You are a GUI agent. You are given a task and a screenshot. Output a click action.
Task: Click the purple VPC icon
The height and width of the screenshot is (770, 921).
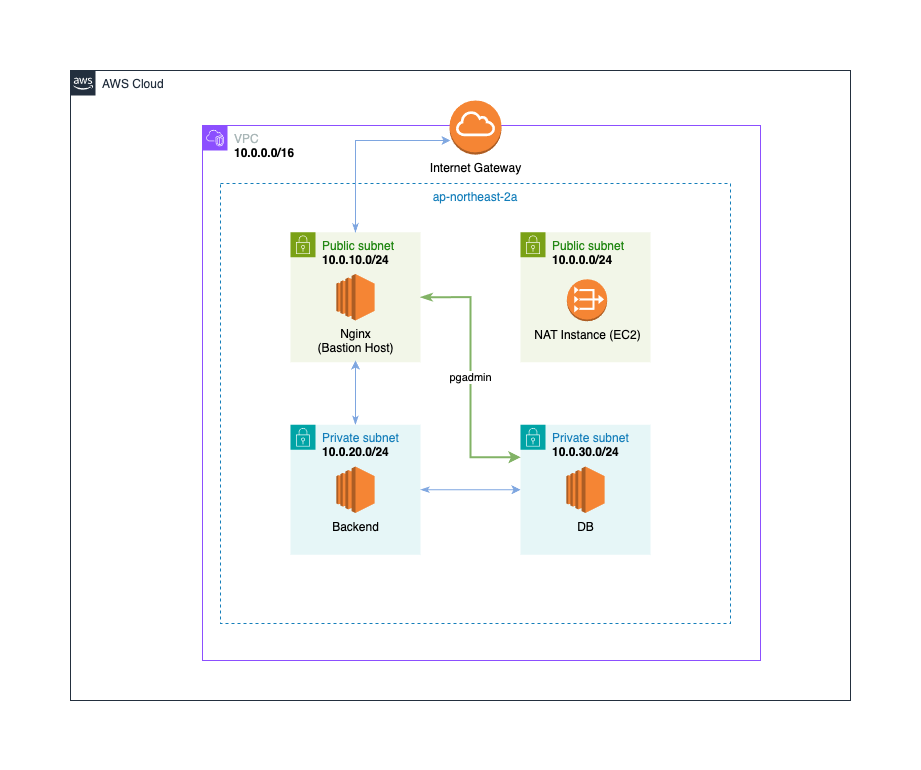(x=215, y=138)
